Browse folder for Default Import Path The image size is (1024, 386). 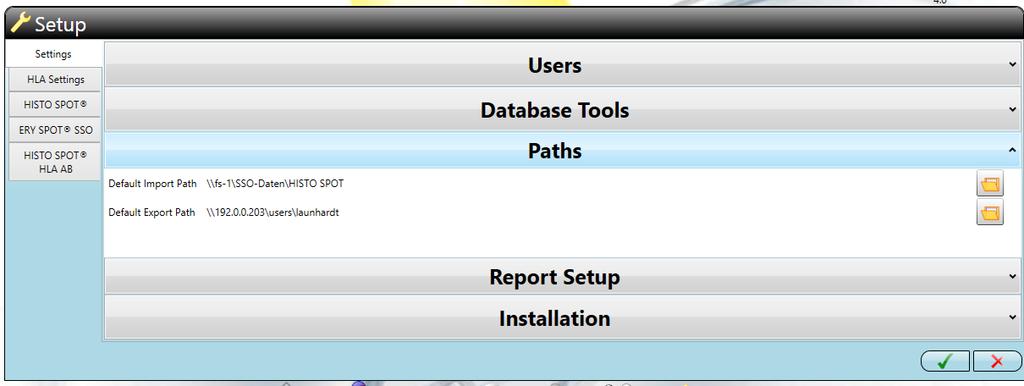tap(989, 185)
